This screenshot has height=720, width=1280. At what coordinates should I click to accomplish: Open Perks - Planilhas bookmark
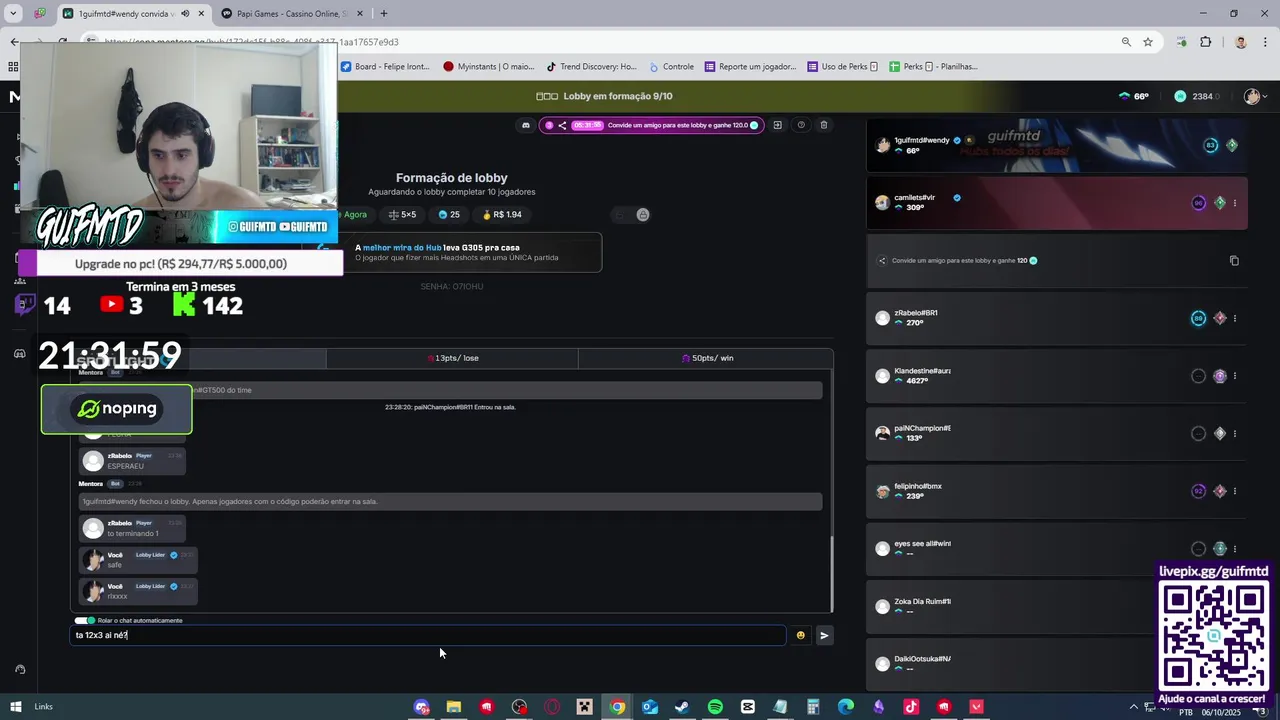(x=933, y=67)
